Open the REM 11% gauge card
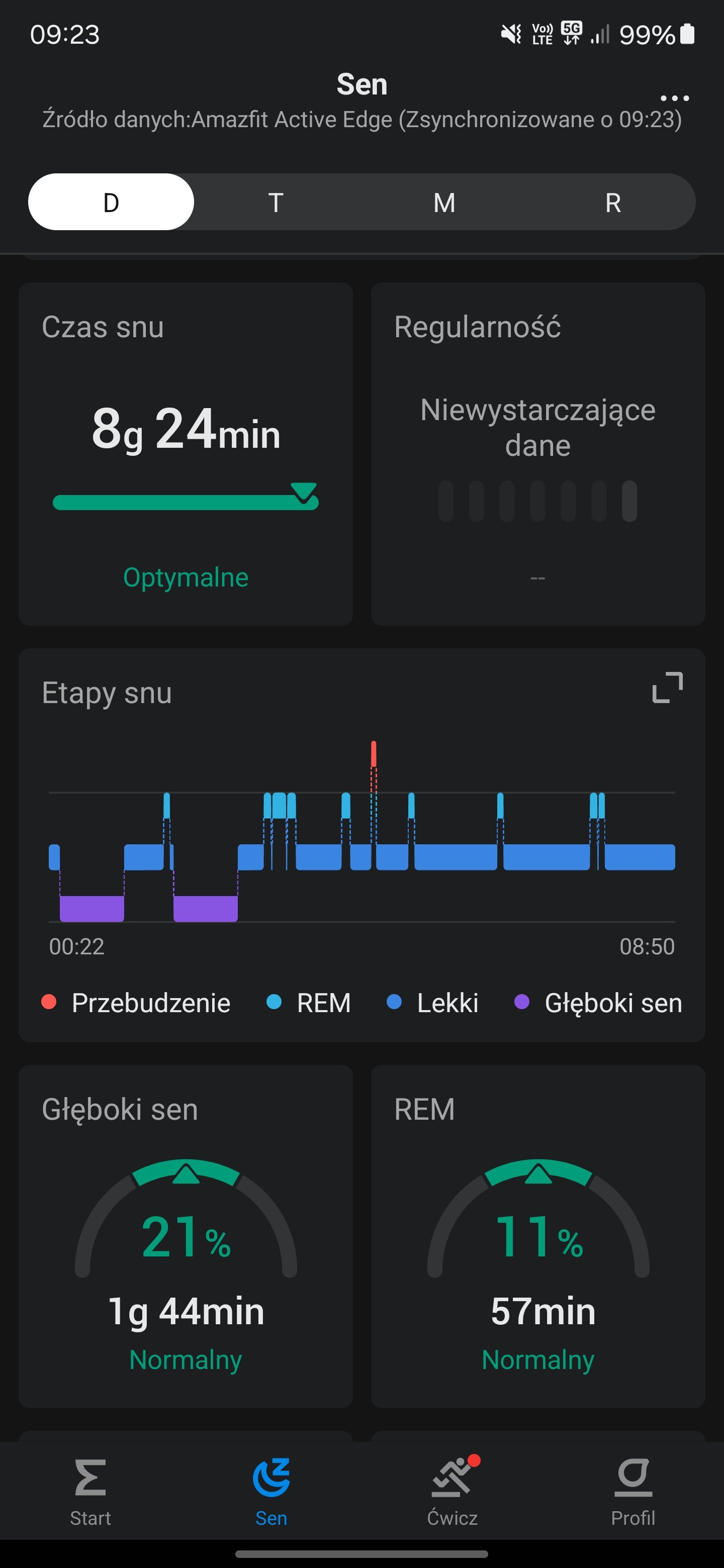 tap(537, 1236)
